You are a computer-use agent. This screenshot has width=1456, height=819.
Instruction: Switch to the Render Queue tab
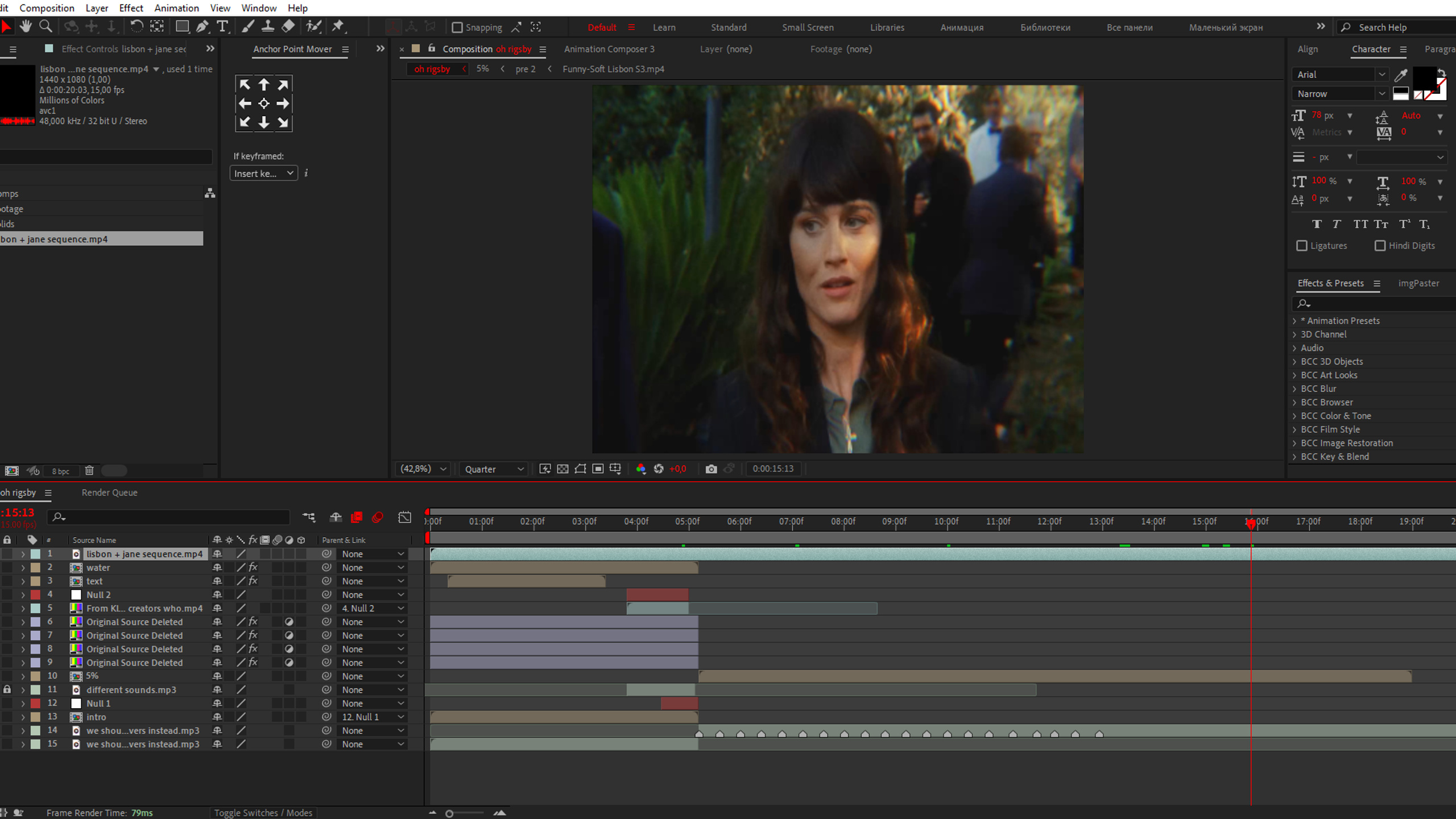[109, 493]
